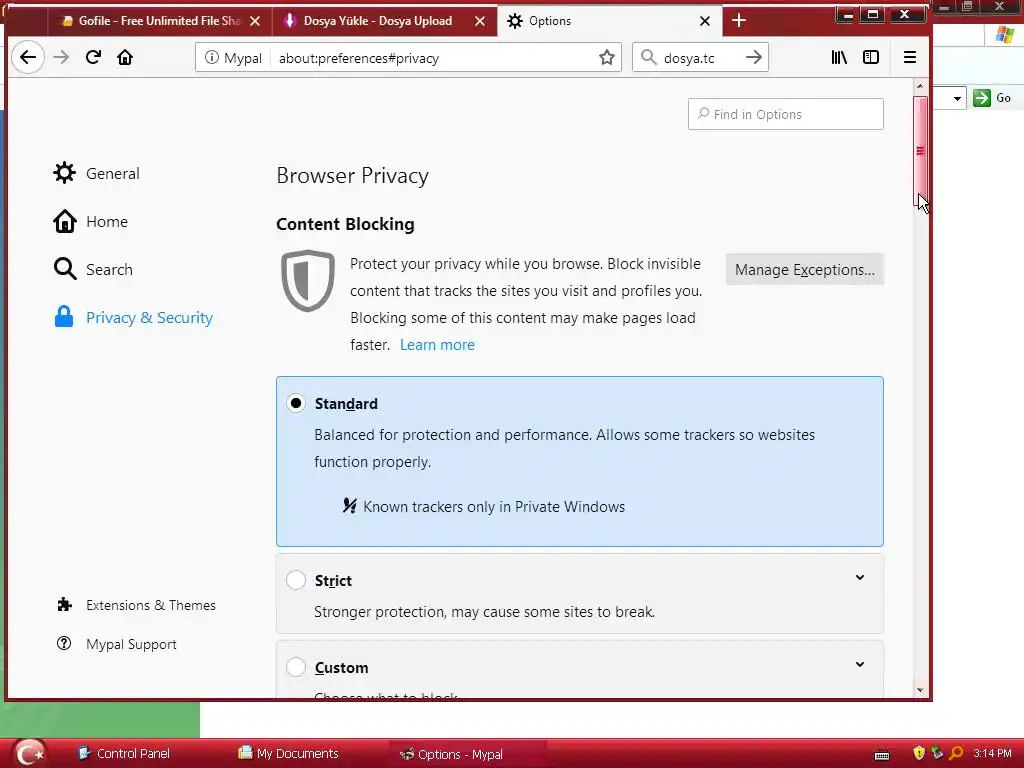Bookmark this page with the star
Image resolution: width=1024 pixels, height=768 pixels.
(x=607, y=57)
